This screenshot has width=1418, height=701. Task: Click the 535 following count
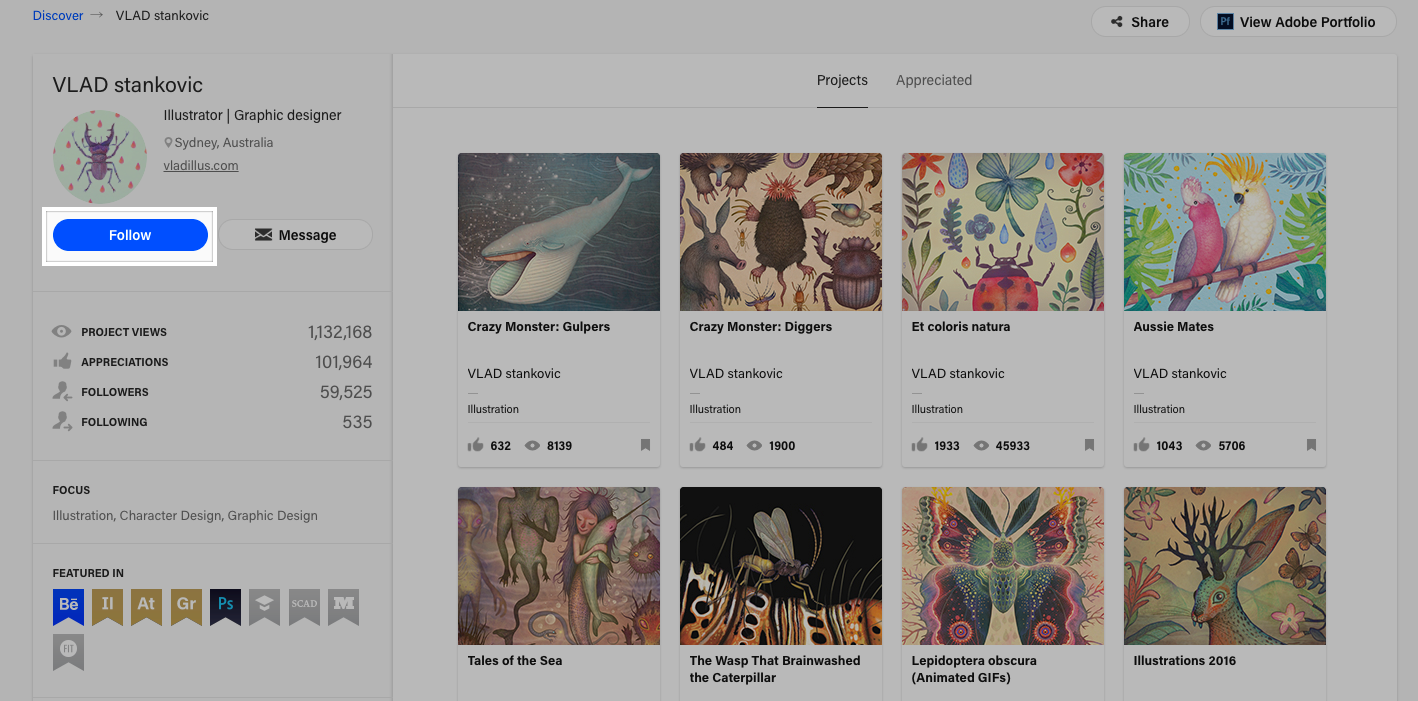coord(357,422)
